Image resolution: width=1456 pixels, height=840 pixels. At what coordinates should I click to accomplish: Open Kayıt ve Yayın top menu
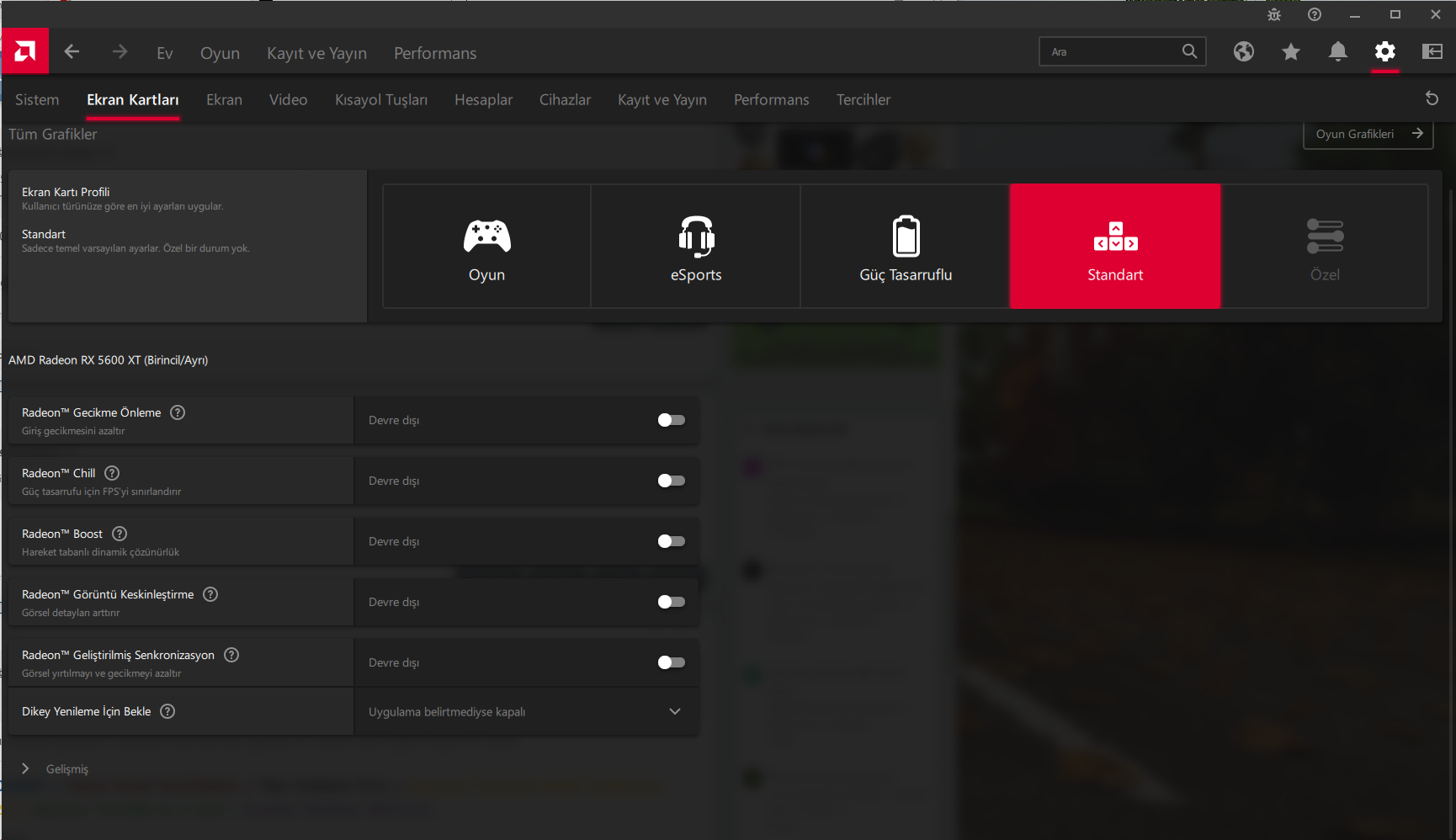point(316,53)
